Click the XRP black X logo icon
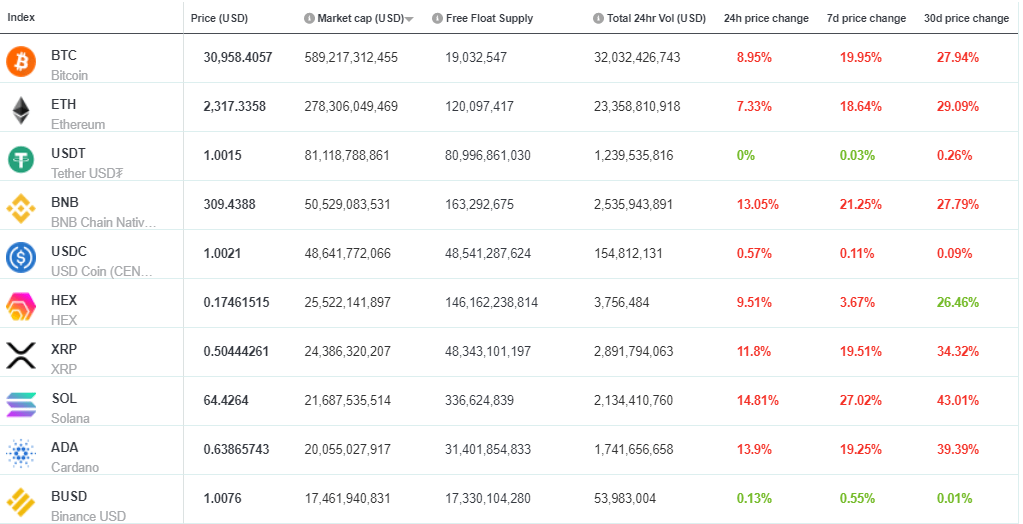This screenshot has width=1023, height=524. [21, 355]
